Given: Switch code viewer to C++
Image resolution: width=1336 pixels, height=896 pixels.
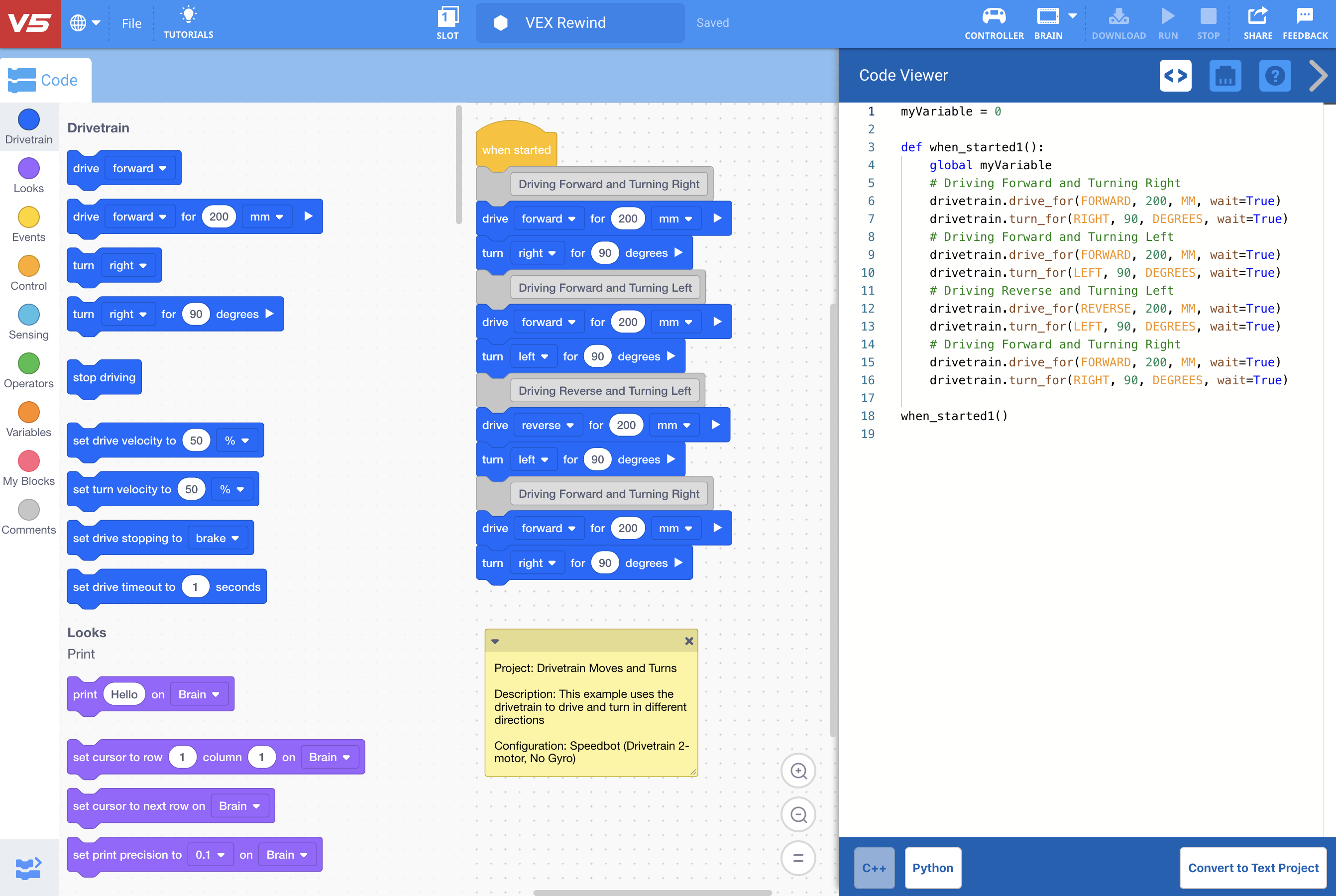Looking at the screenshot, I should pos(874,868).
